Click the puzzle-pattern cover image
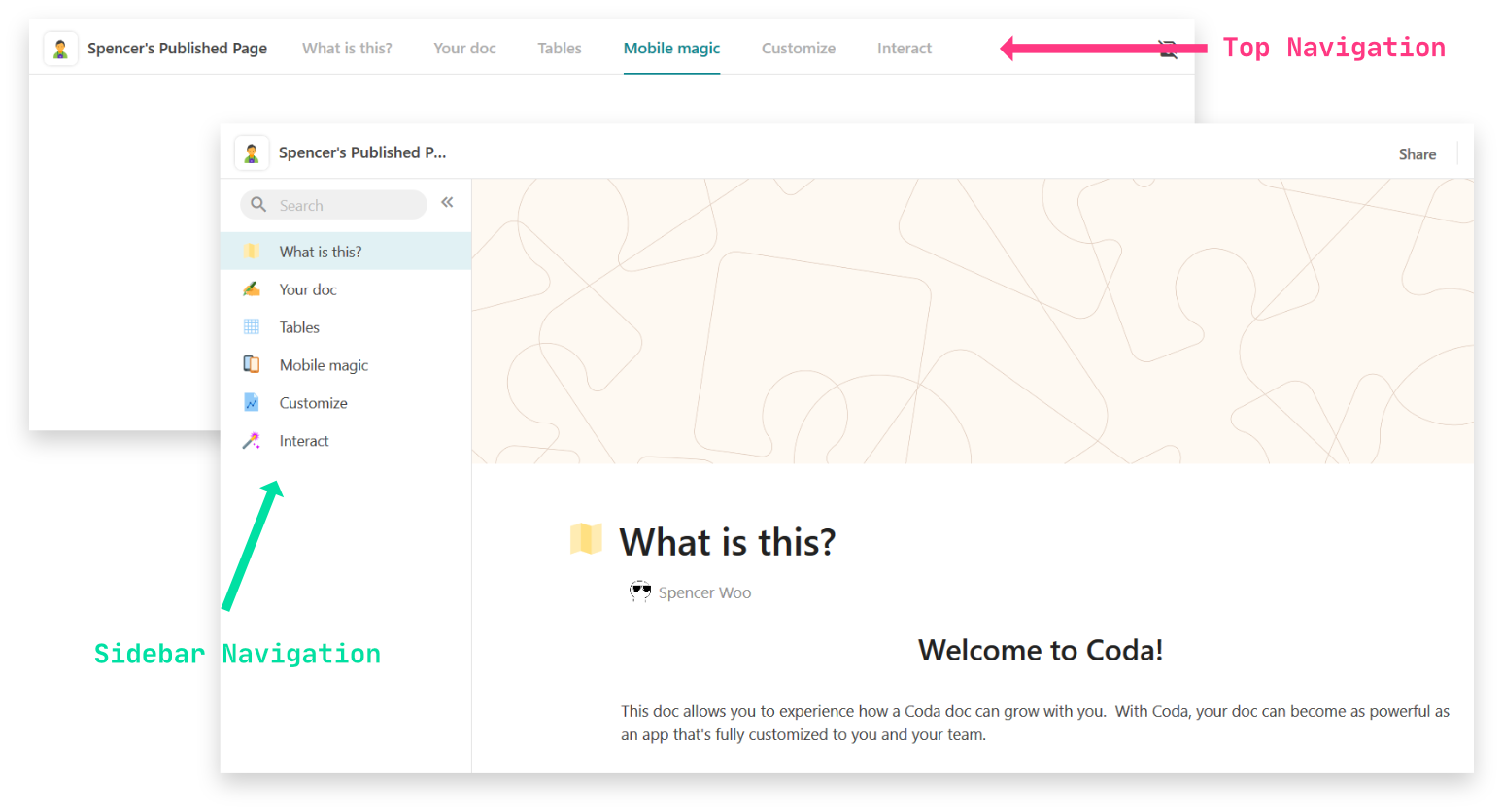This screenshot has height=812, width=1503. point(973,321)
